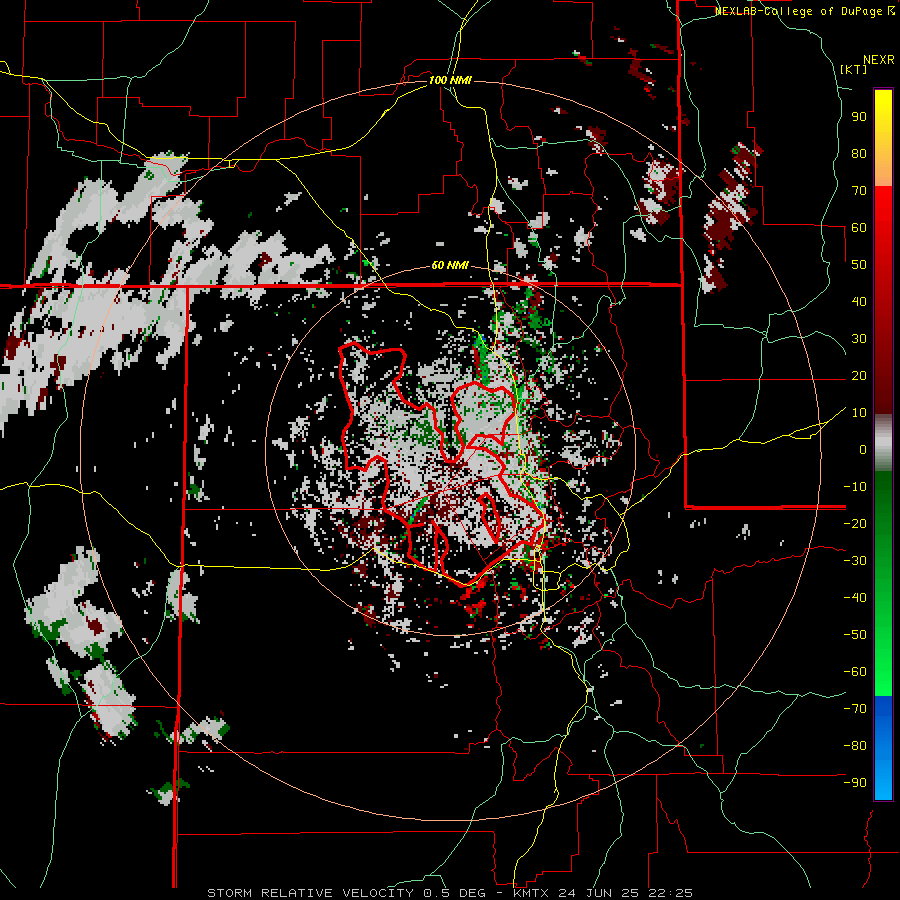Click the 70 label on velocity scale

coord(859,191)
